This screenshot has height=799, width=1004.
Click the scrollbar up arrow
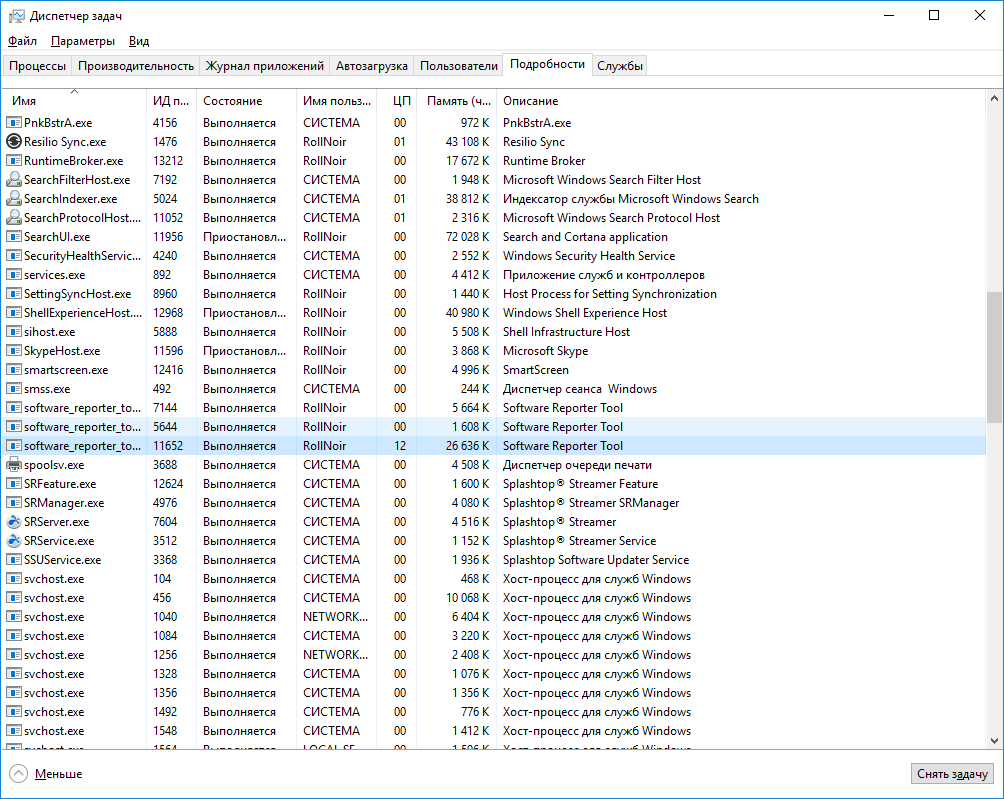pyautogui.click(x=994, y=99)
